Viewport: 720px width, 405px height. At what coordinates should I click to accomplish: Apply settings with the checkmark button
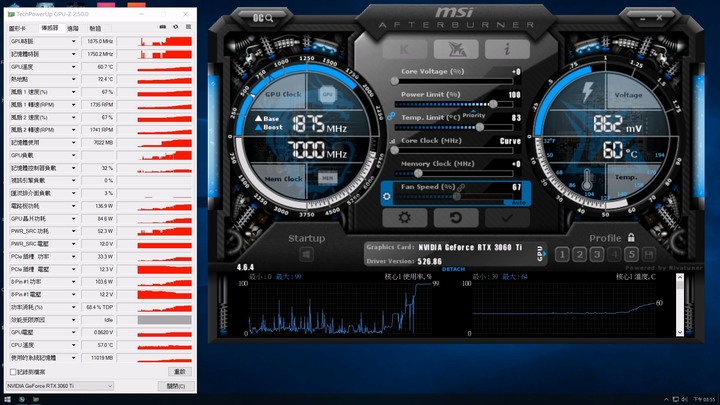coord(507,218)
